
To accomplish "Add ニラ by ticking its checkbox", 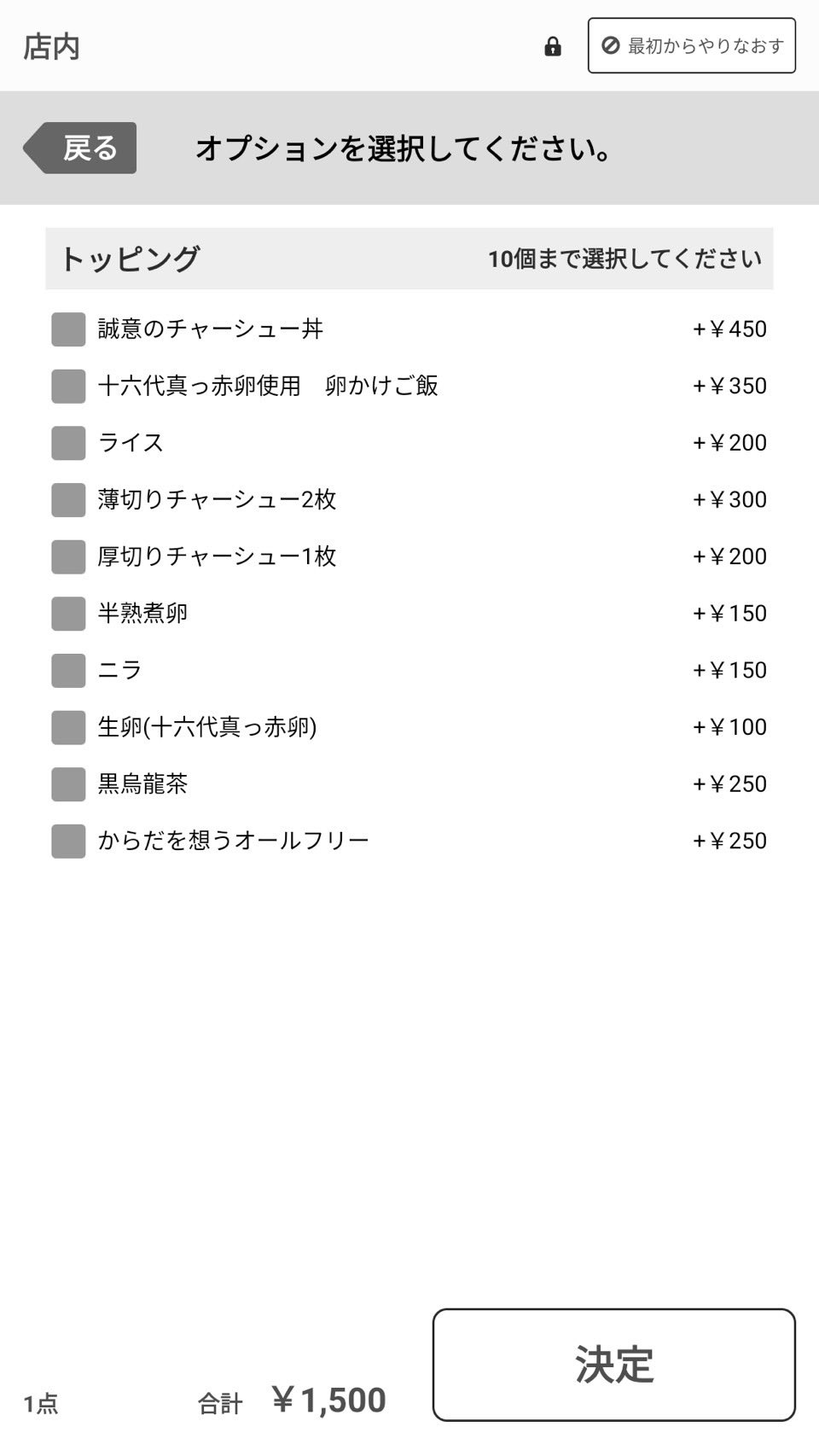I will (x=68, y=671).
